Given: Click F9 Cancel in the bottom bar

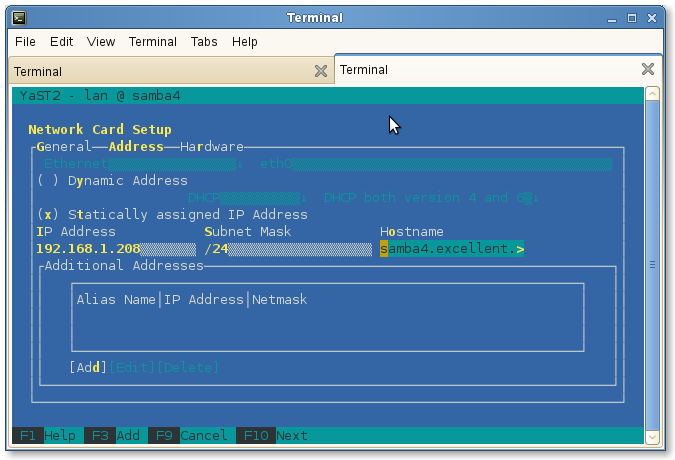Looking at the screenshot, I should 188,435.
